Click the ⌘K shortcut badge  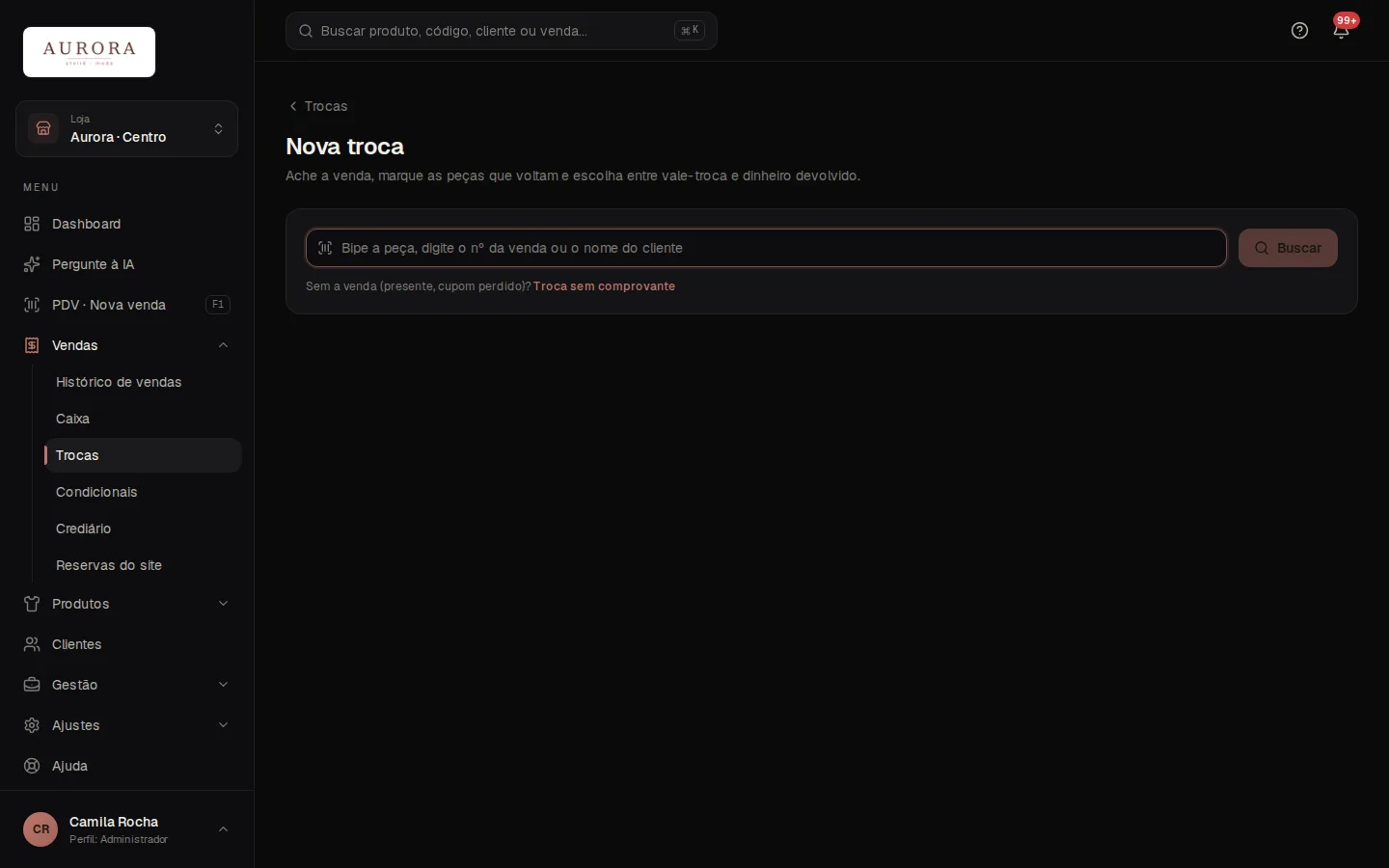[x=690, y=31]
